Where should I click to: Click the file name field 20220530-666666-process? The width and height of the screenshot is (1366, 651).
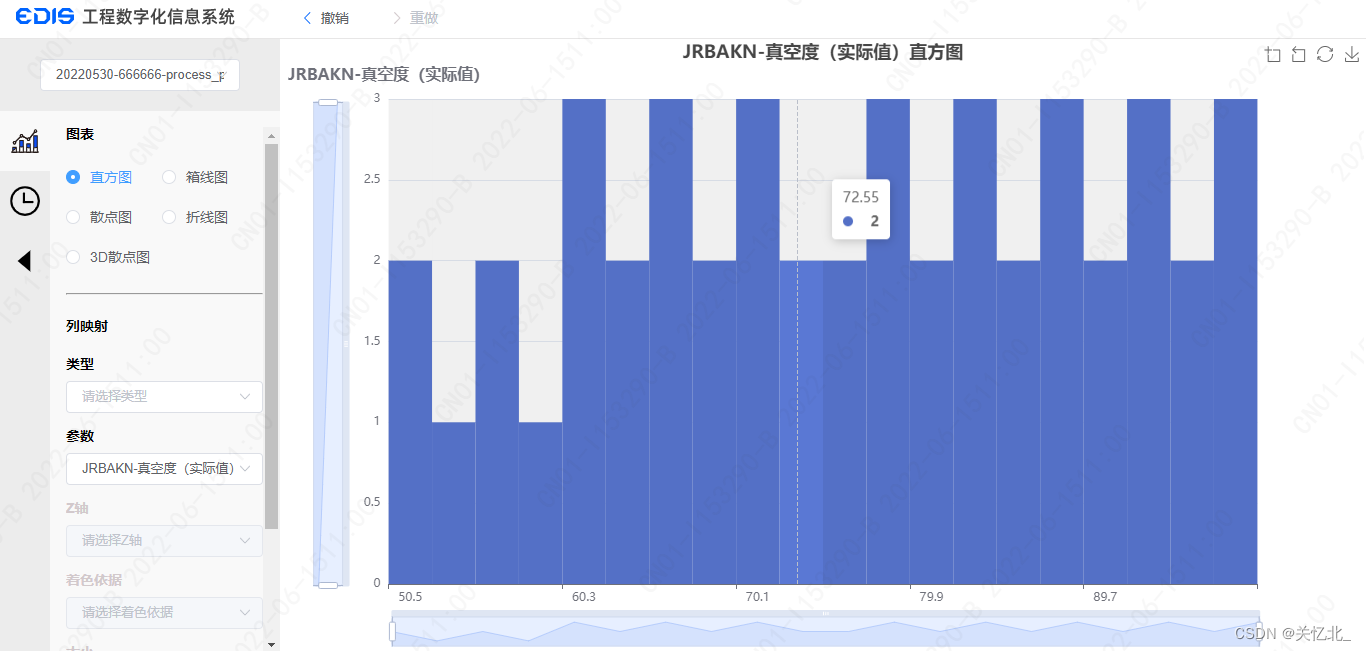click(x=140, y=74)
